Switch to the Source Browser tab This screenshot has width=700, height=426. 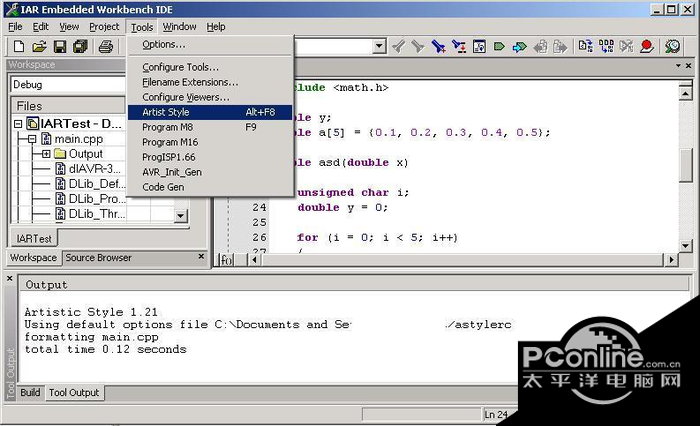pyautogui.click(x=99, y=258)
